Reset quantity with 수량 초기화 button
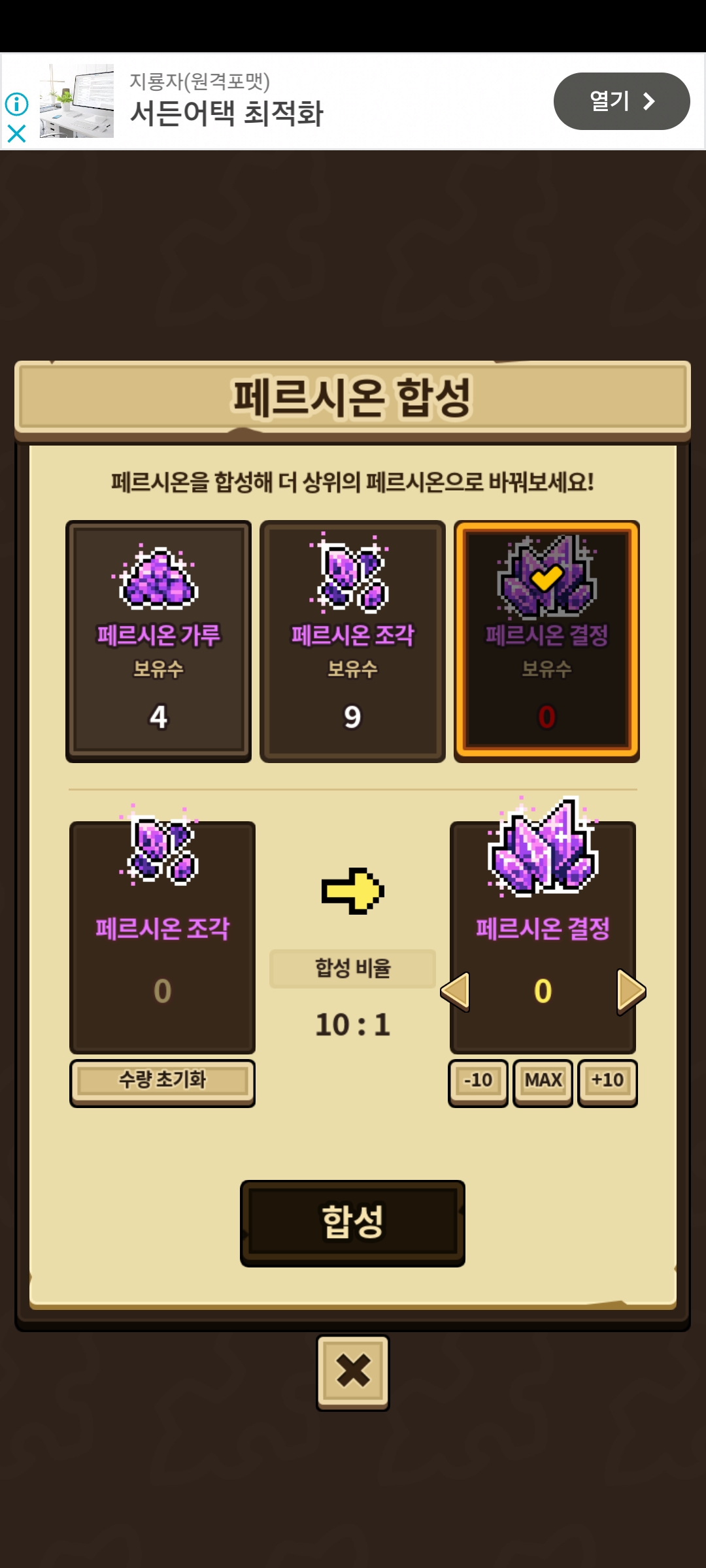 coord(162,1082)
